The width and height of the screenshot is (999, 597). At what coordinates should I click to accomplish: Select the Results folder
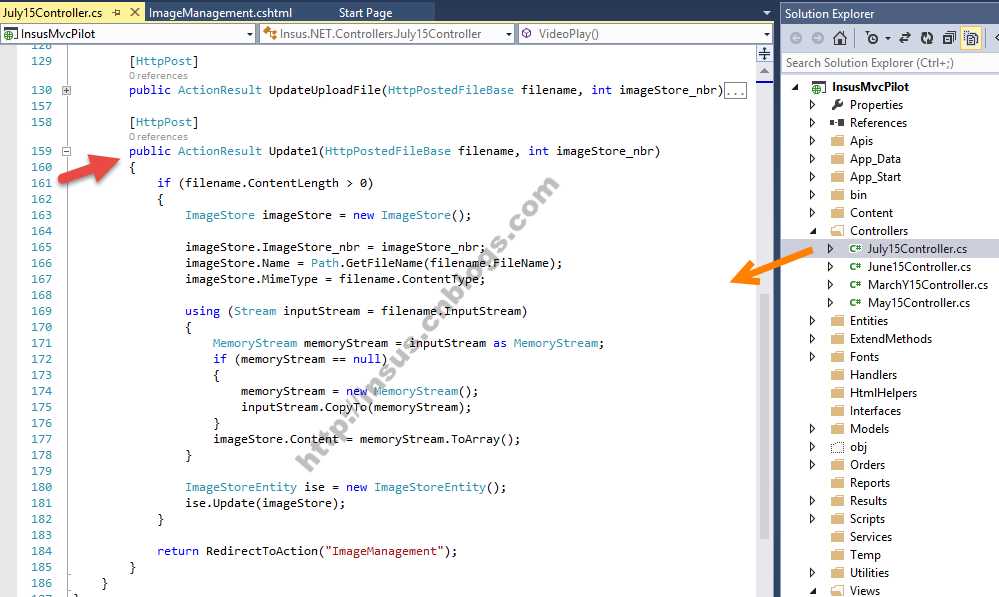[x=868, y=501]
